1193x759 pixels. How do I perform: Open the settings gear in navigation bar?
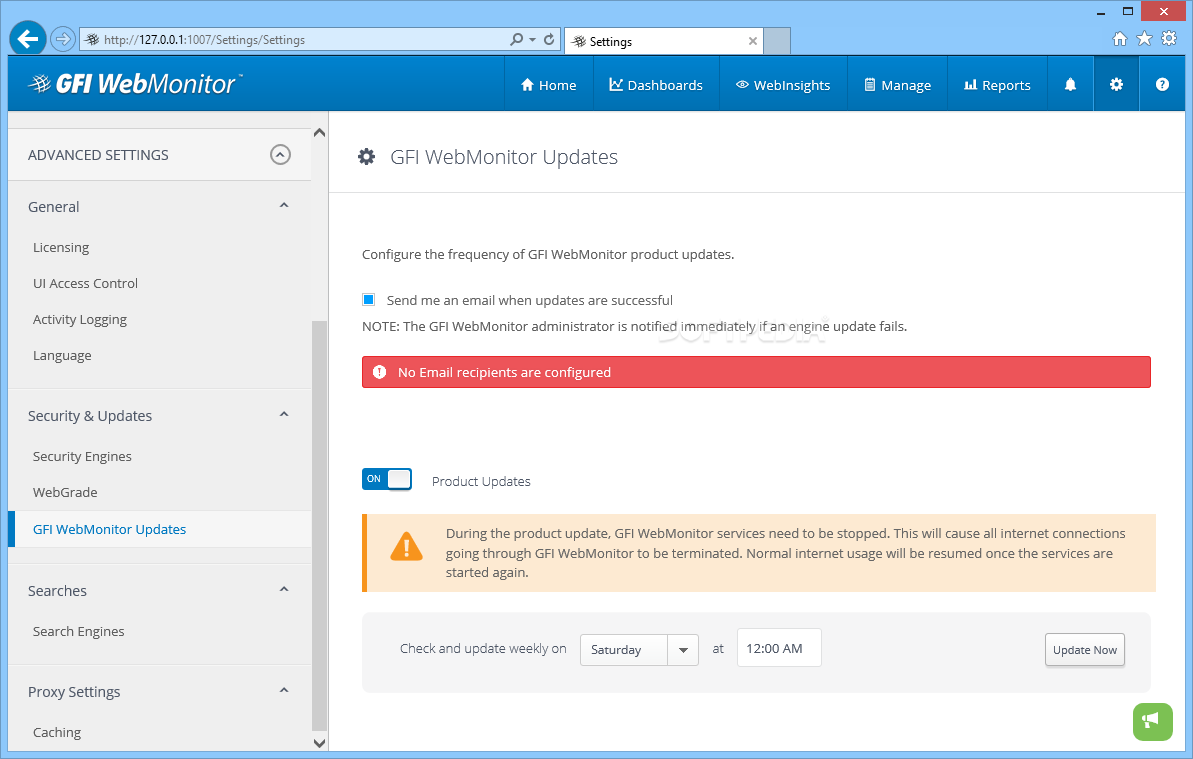pos(1116,84)
